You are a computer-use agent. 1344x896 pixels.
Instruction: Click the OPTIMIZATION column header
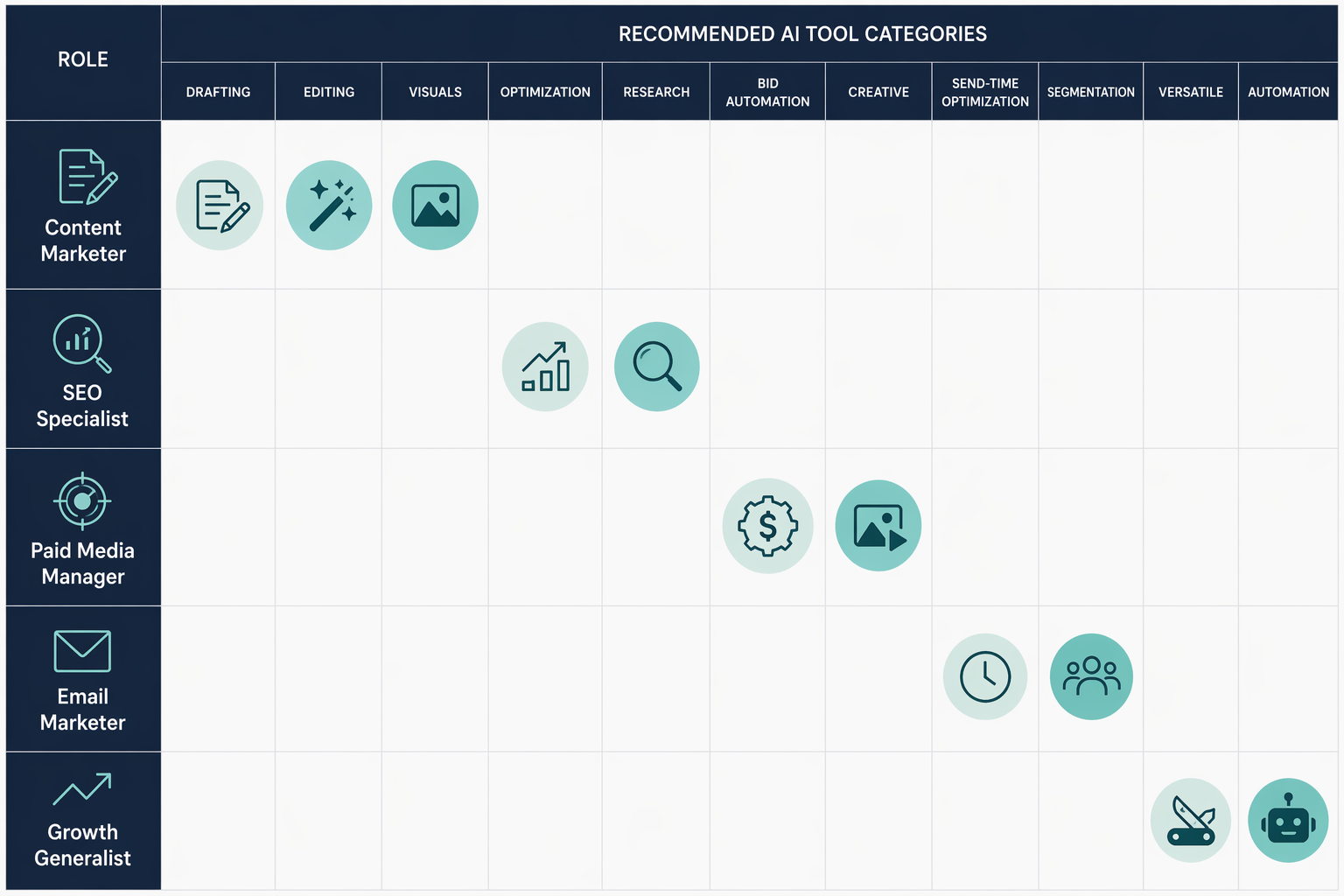pyautogui.click(x=545, y=92)
